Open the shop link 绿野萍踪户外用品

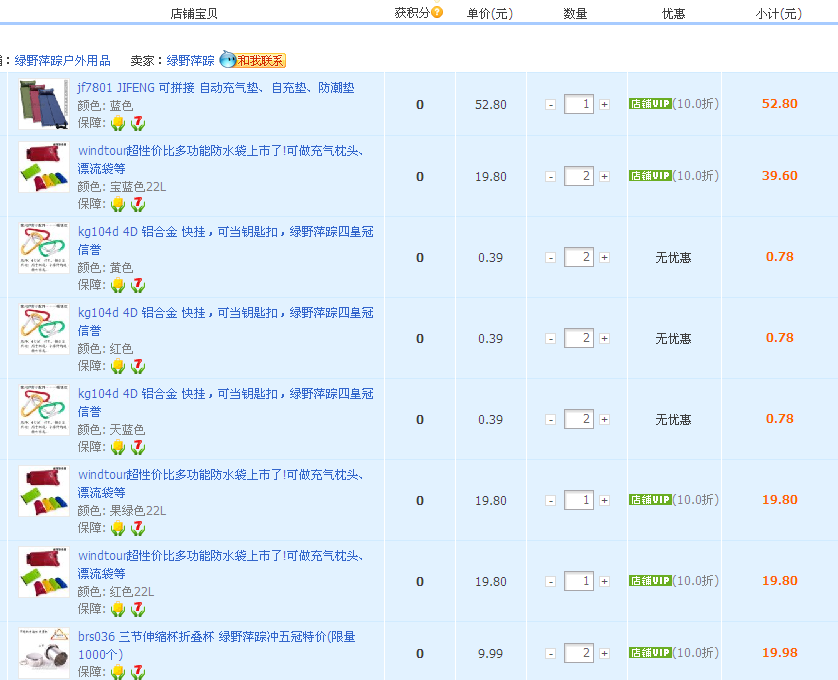63,60
